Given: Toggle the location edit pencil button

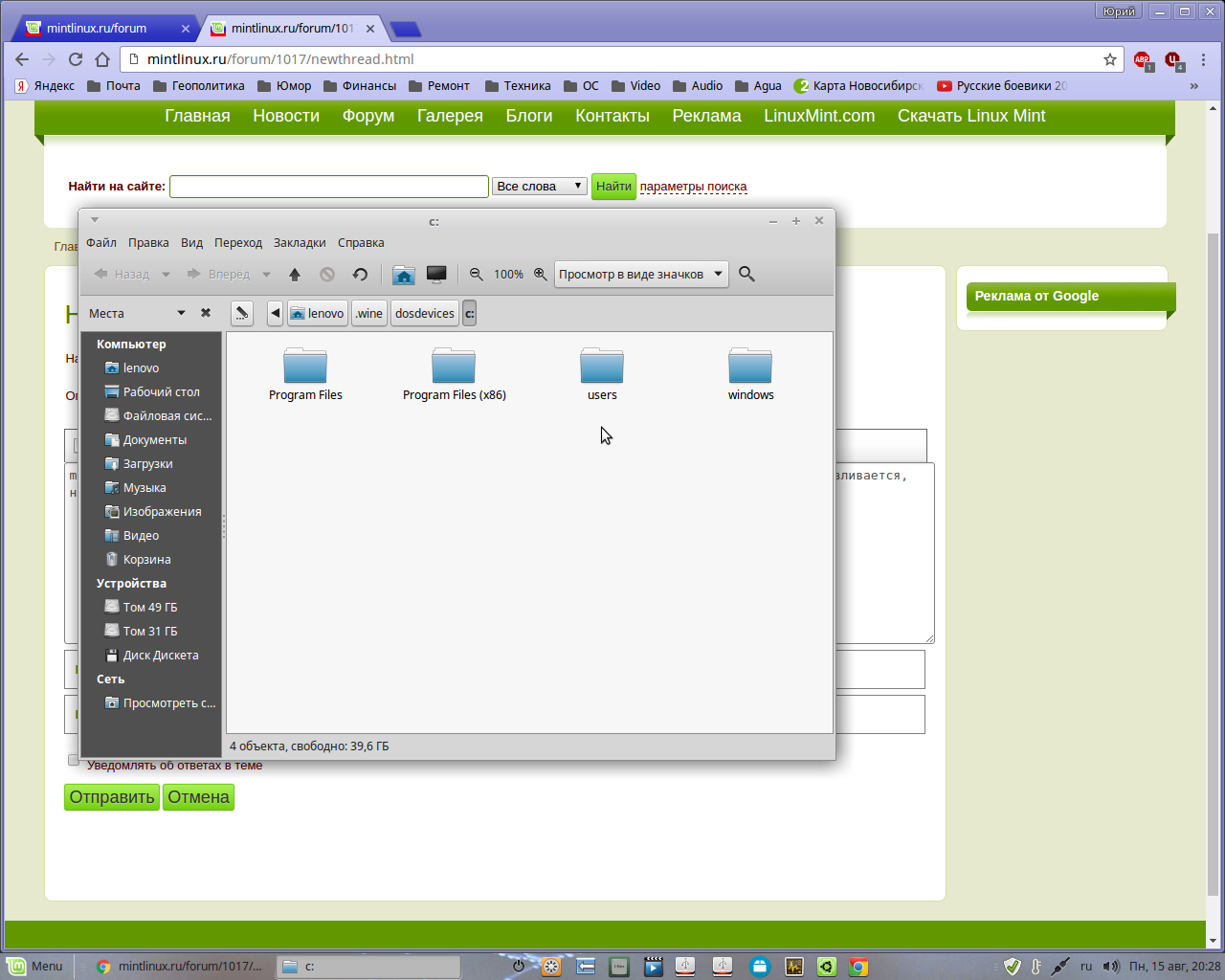Looking at the screenshot, I should [x=242, y=313].
